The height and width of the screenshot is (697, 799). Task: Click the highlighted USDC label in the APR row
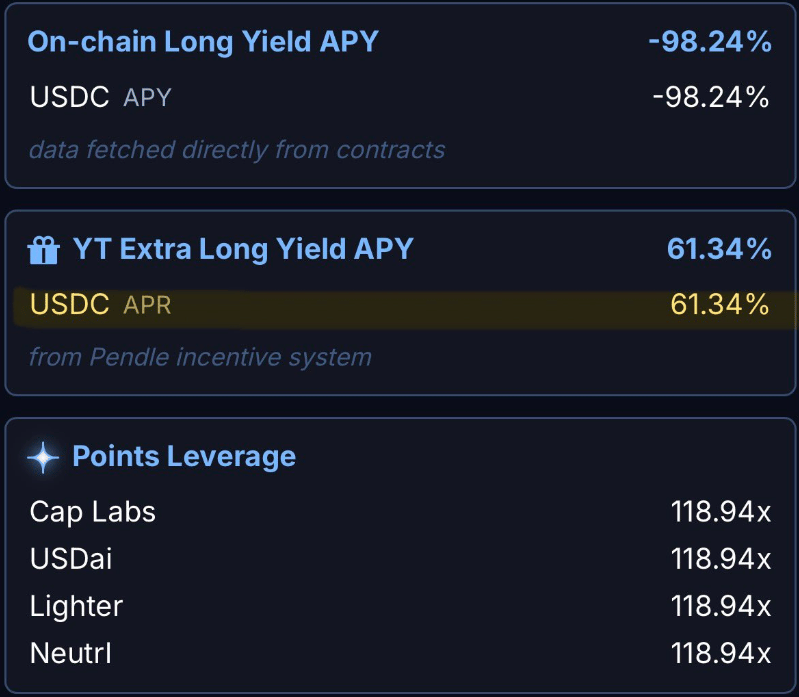[x=70, y=304]
